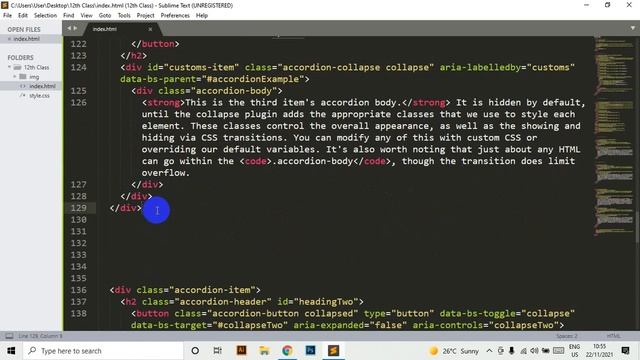This screenshot has height=360, width=640.
Task: Open the File menu
Action: 7,16
